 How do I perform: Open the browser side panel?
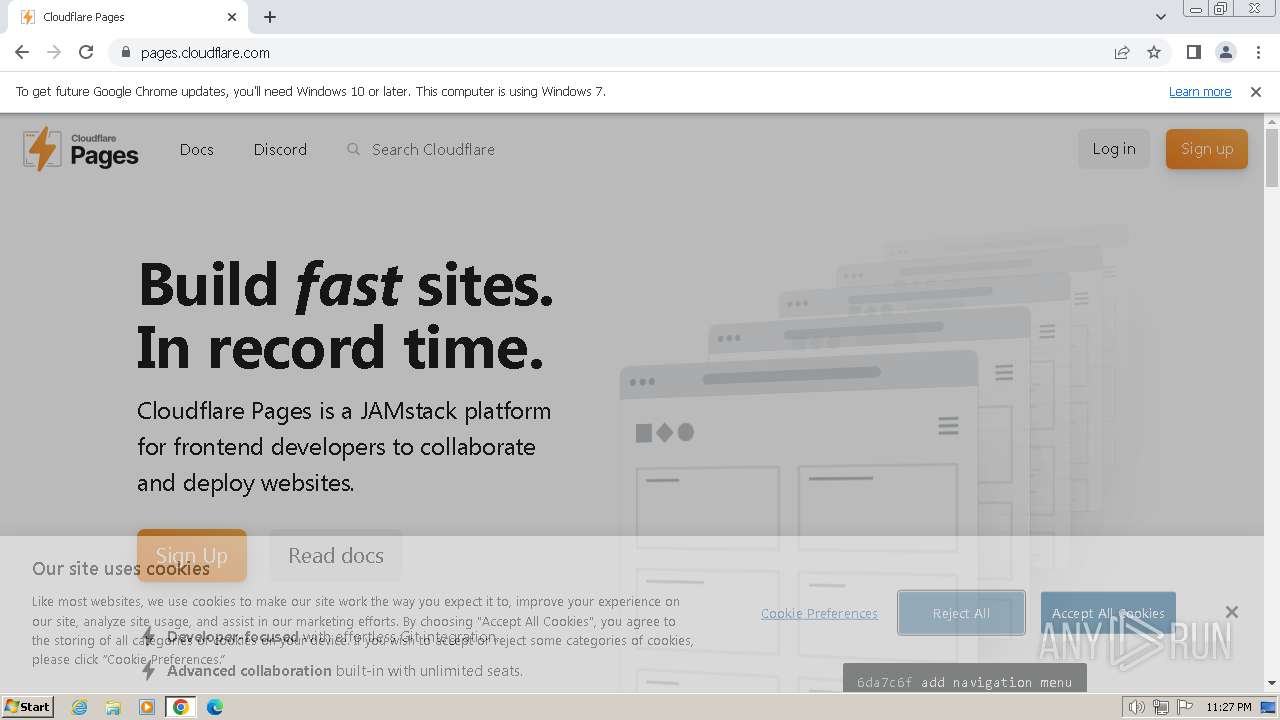click(1194, 52)
